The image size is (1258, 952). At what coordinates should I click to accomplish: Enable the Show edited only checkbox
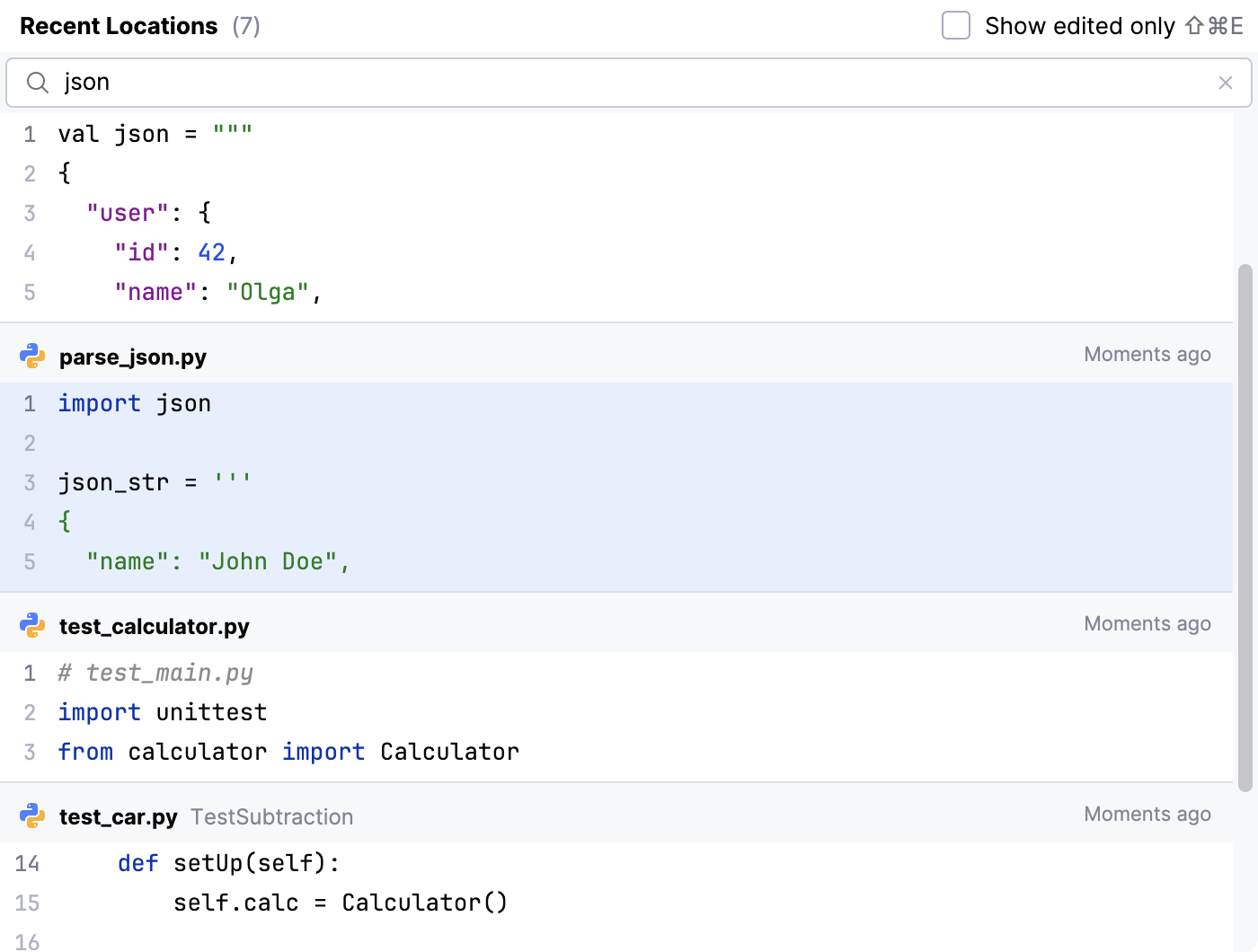tap(956, 26)
